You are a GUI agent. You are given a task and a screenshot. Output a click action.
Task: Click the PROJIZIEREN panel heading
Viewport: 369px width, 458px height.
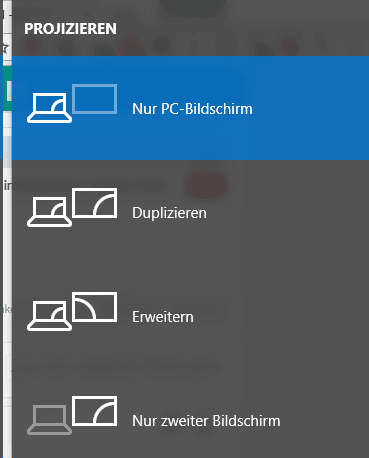click(70, 29)
